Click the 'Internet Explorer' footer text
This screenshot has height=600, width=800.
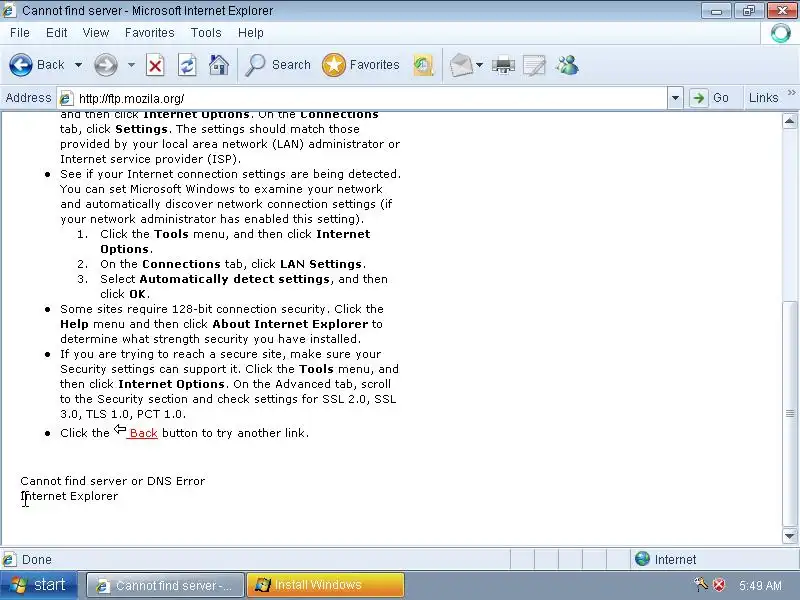pyautogui.click(x=69, y=496)
